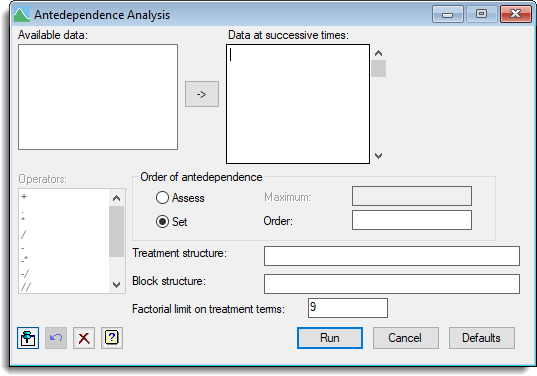Select the -/ operator in Operators list

(x=25, y=273)
